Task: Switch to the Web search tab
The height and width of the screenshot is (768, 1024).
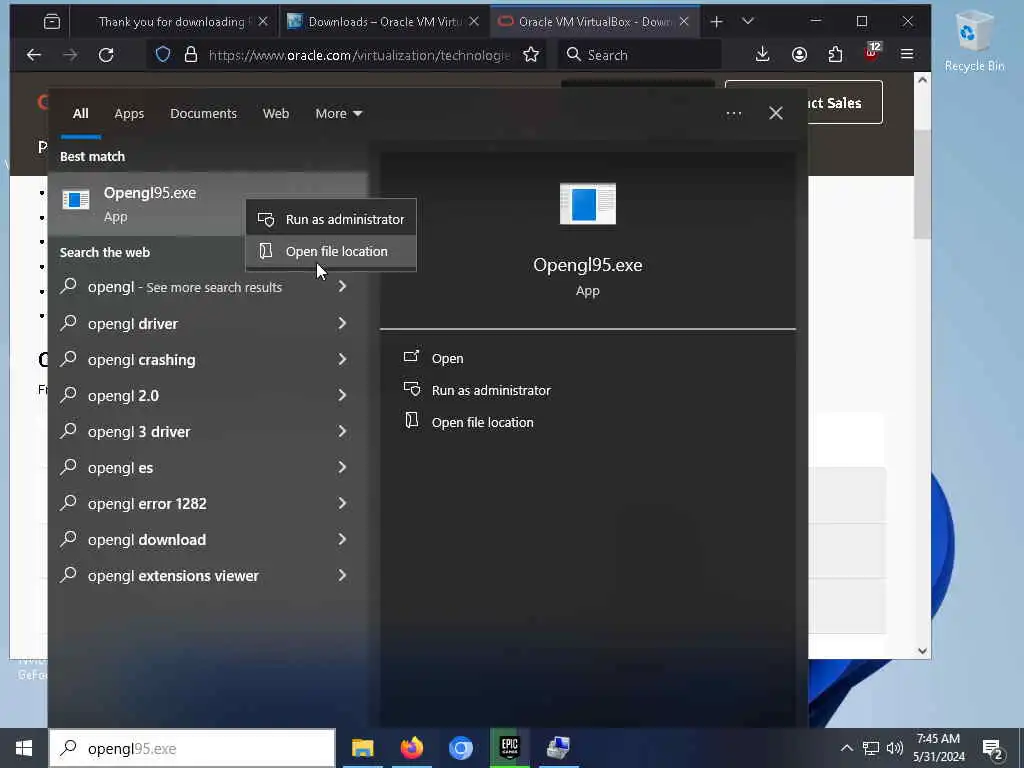Action: point(276,114)
